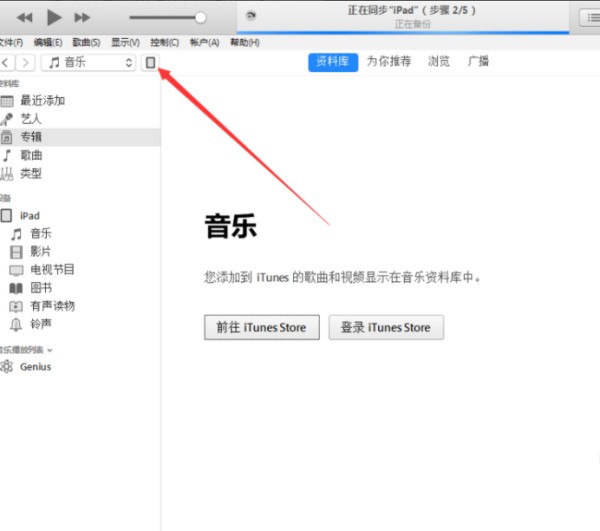Select 最近添加 in the sidebar
600x531 pixels.
pos(80,101)
